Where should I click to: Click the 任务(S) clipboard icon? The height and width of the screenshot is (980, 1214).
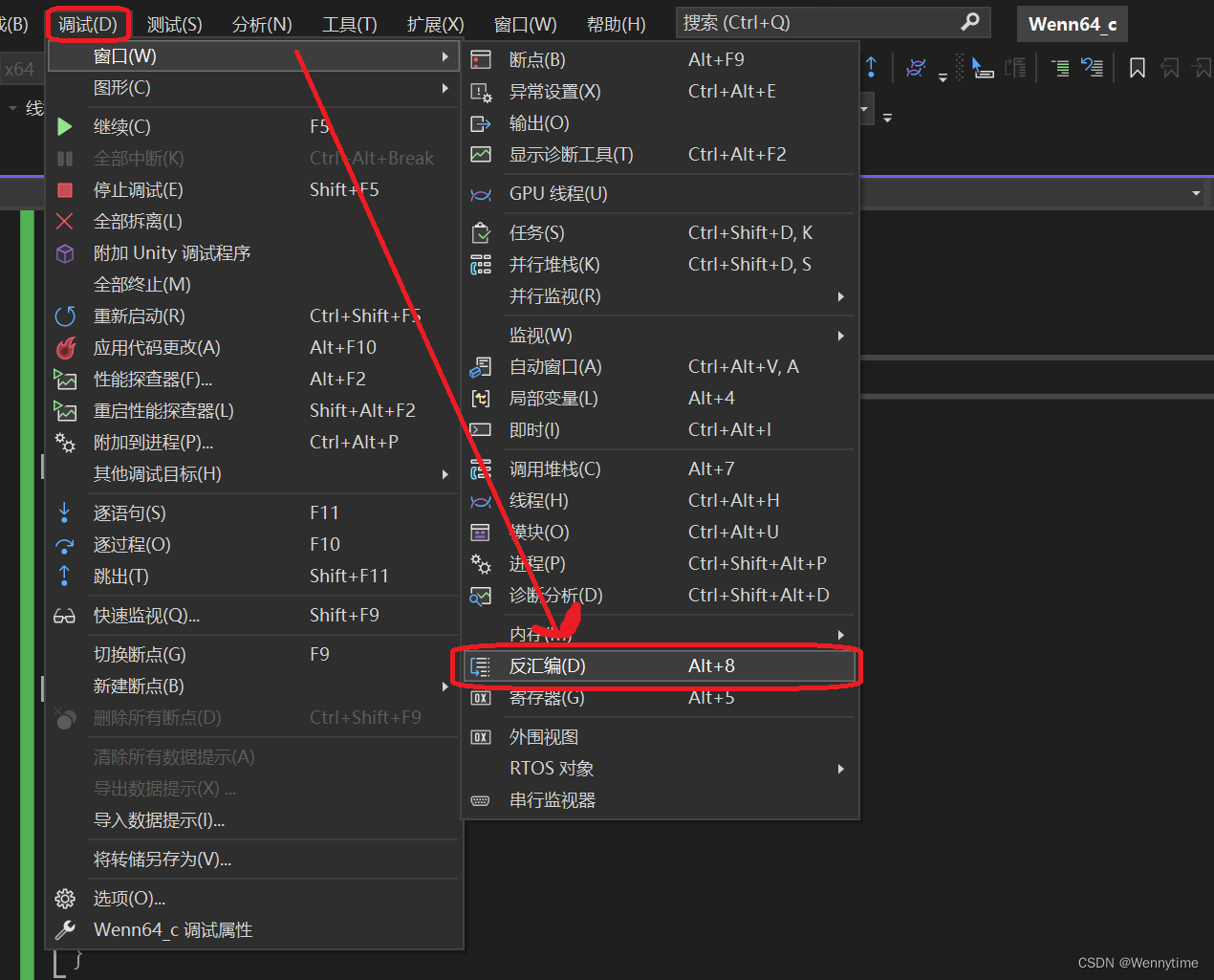click(481, 232)
